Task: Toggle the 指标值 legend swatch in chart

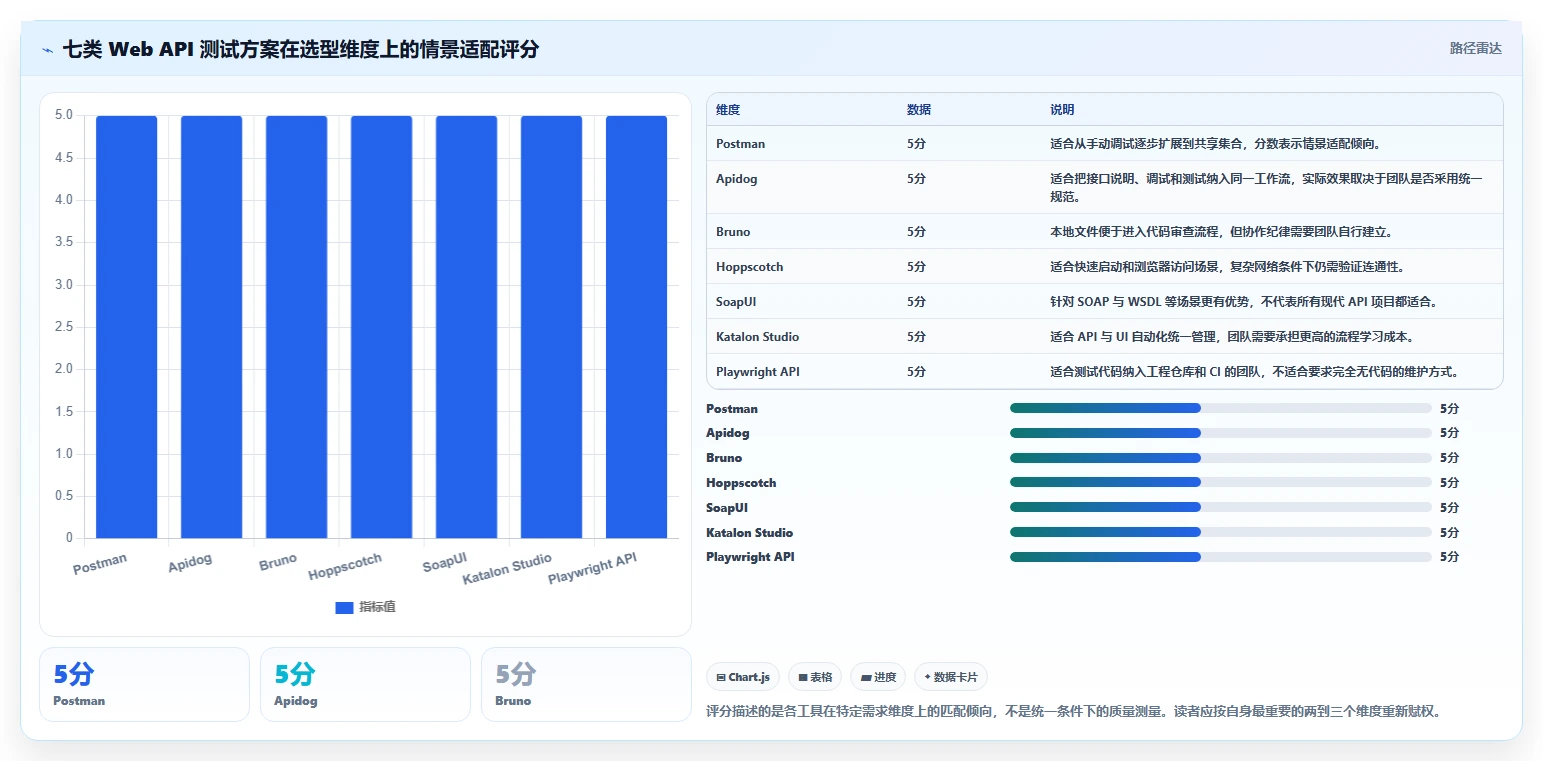Action: coord(344,607)
